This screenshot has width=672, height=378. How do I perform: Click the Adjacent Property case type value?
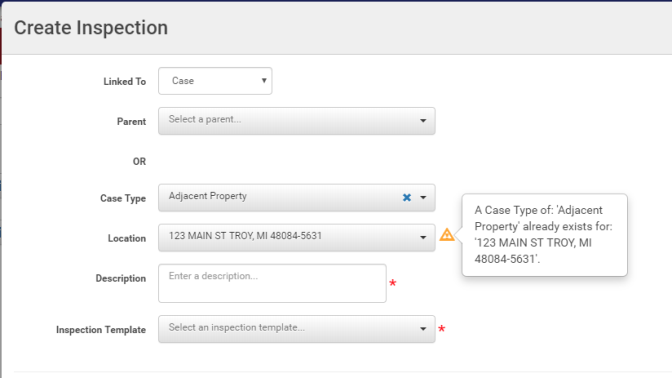(207, 196)
